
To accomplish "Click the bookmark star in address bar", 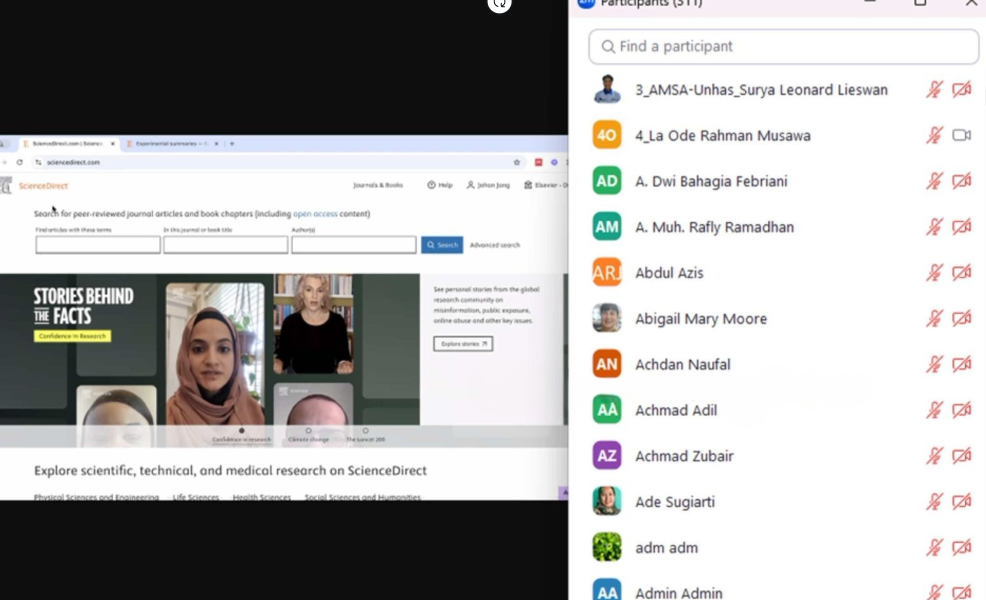I will pos(517,162).
